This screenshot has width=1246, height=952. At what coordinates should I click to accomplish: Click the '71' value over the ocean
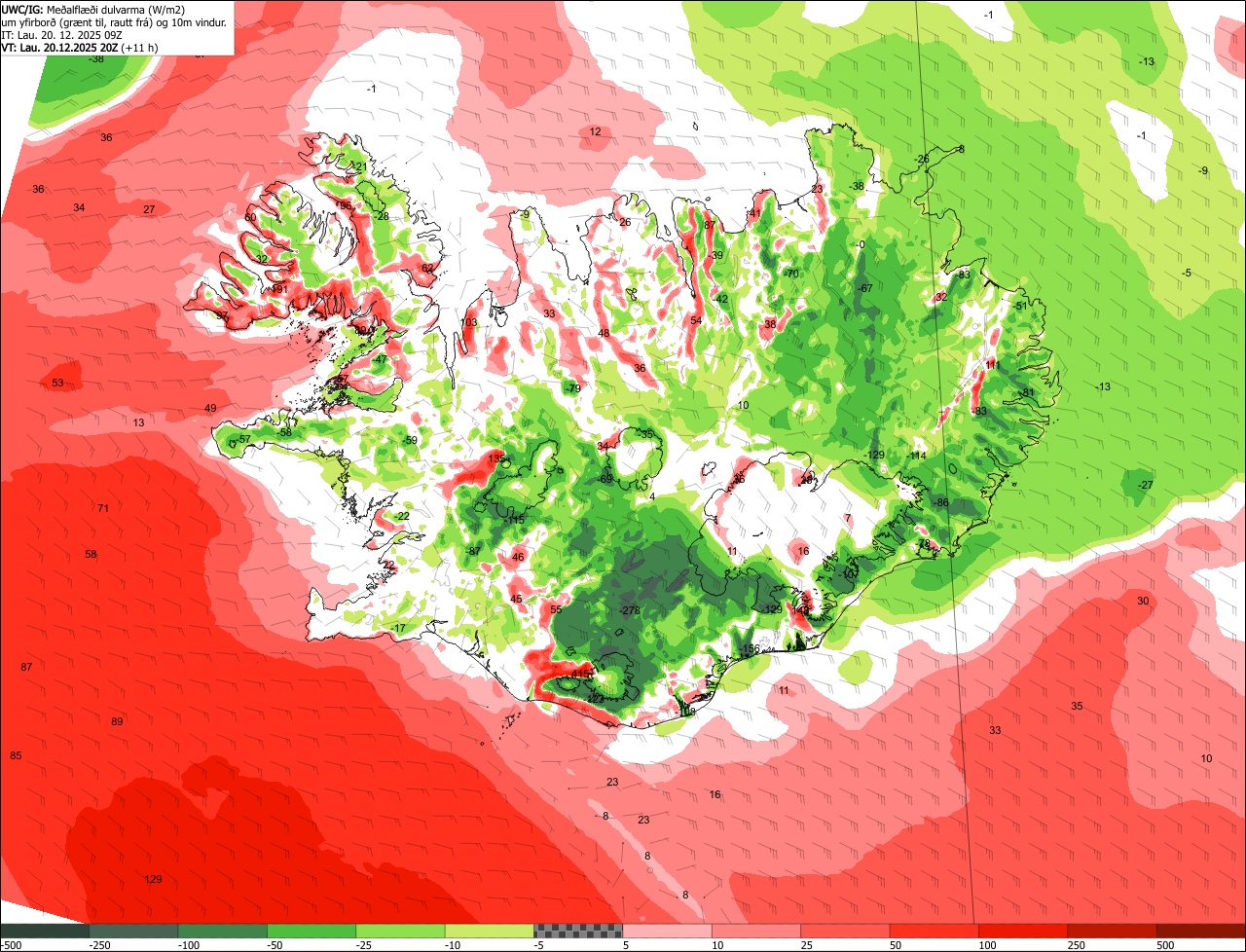(x=103, y=508)
